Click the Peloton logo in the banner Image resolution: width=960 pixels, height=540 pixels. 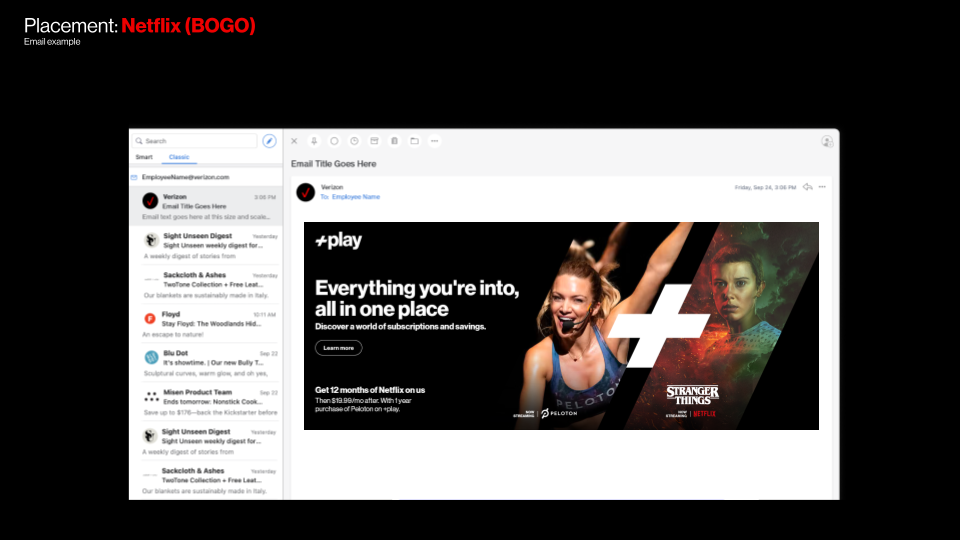[559, 414]
